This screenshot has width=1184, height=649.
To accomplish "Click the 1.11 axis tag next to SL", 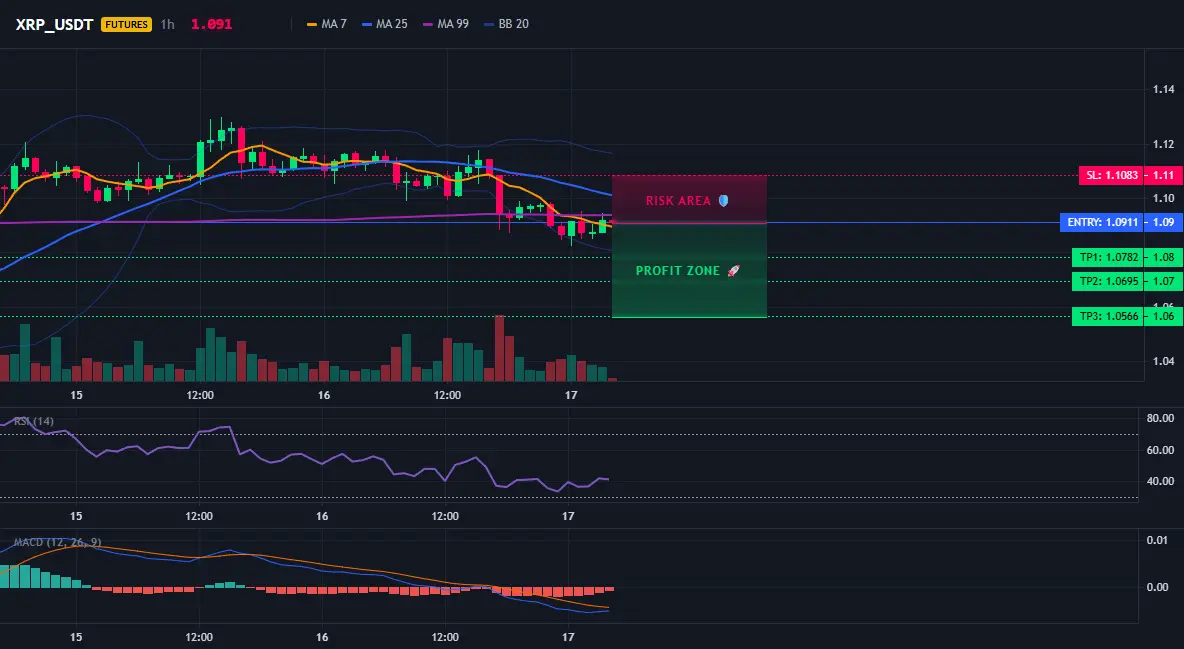I will click(x=1163, y=175).
